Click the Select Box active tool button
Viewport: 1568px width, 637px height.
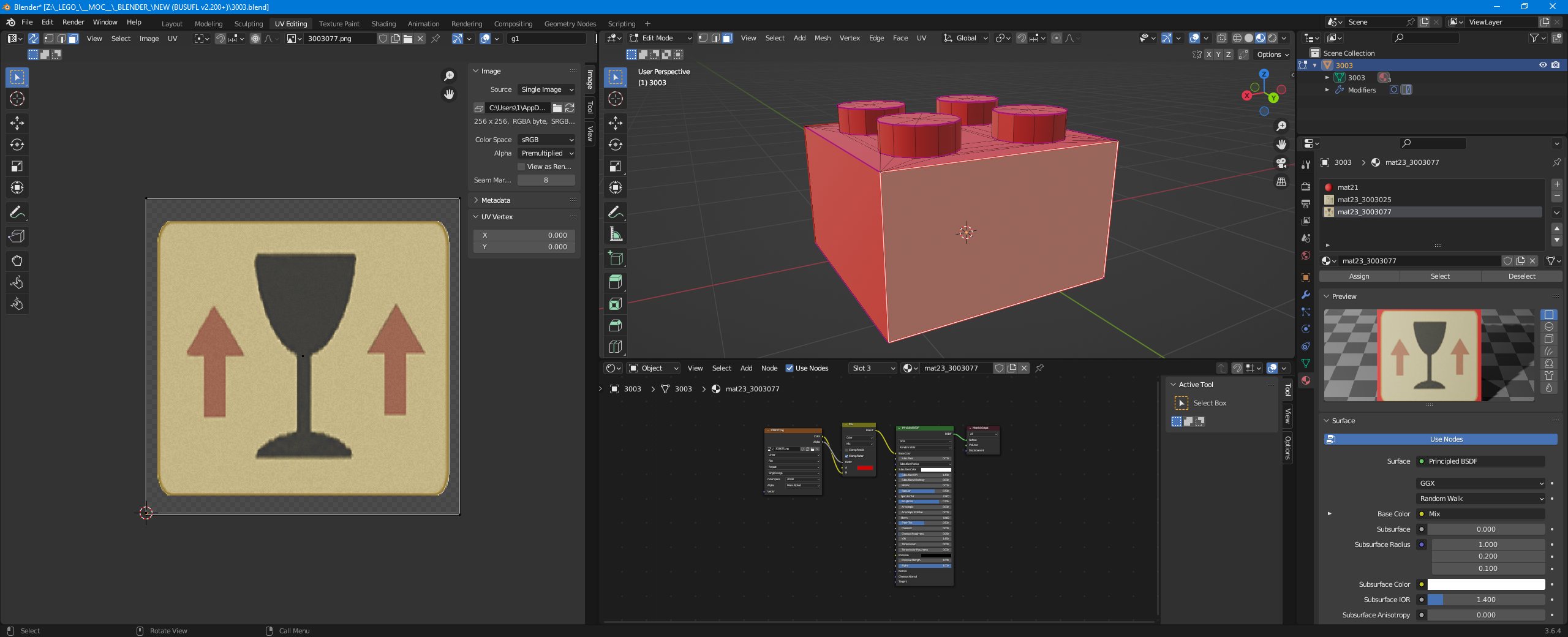coord(1200,403)
